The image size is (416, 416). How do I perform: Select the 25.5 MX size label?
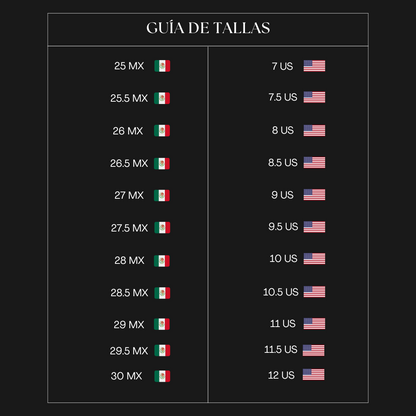click(129, 98)
